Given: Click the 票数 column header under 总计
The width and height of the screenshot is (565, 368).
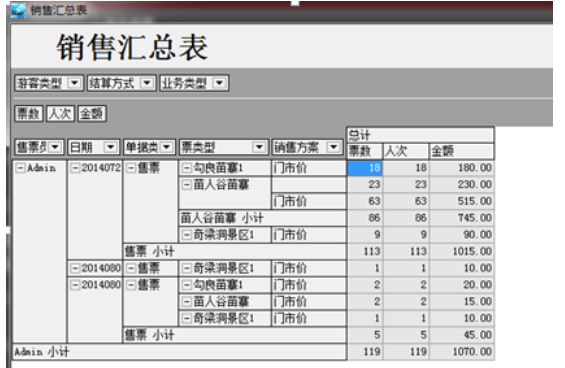Looking at the screenshot, I should [364, 151].
